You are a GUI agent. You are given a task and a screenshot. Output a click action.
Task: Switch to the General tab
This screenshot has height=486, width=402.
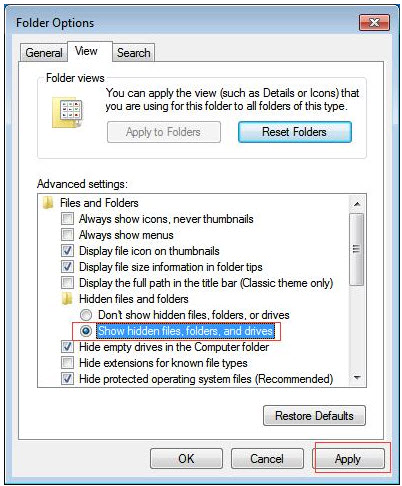click(44, 53)
